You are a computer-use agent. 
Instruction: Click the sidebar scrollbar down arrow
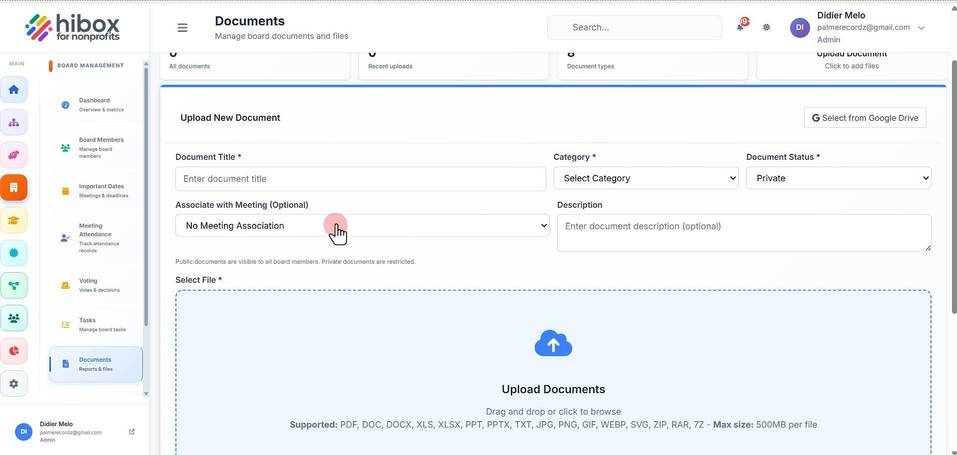145,394
